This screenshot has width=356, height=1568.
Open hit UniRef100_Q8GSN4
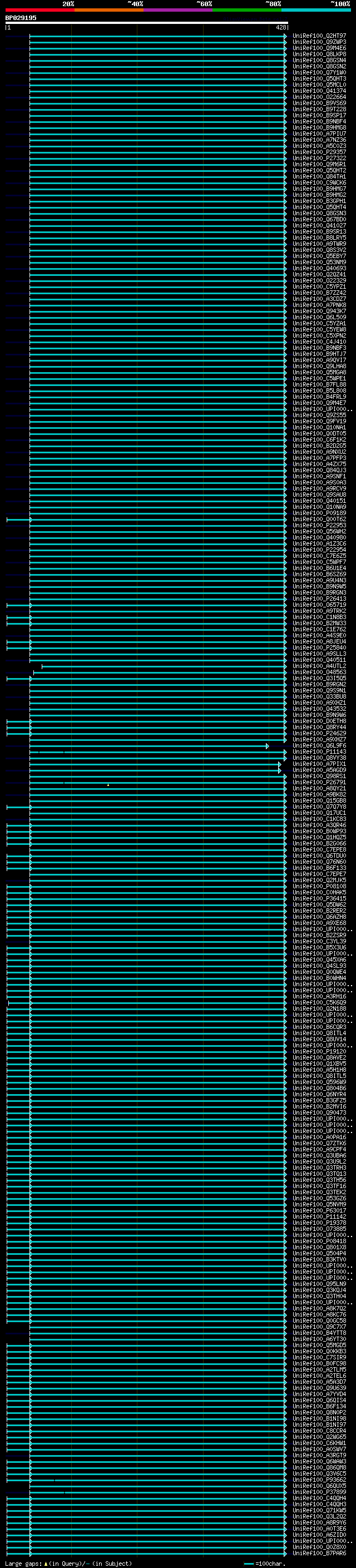(319, 60)
